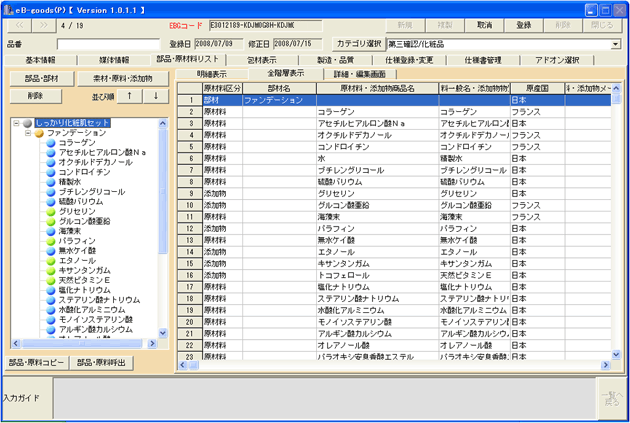Select row 2 コラーゲン in the table
This screenshot has height=423, width=630.
[x=395, y=112]
